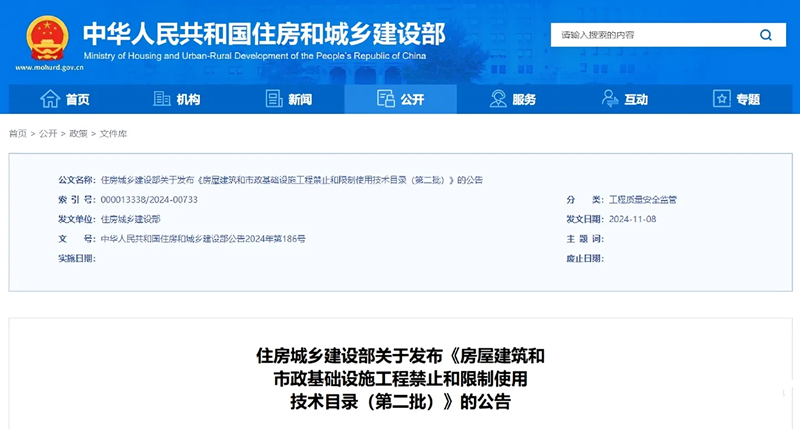Click the home icon beside 首页
Viewport: 800px width, 440px height.
click(x=49, y=99)
